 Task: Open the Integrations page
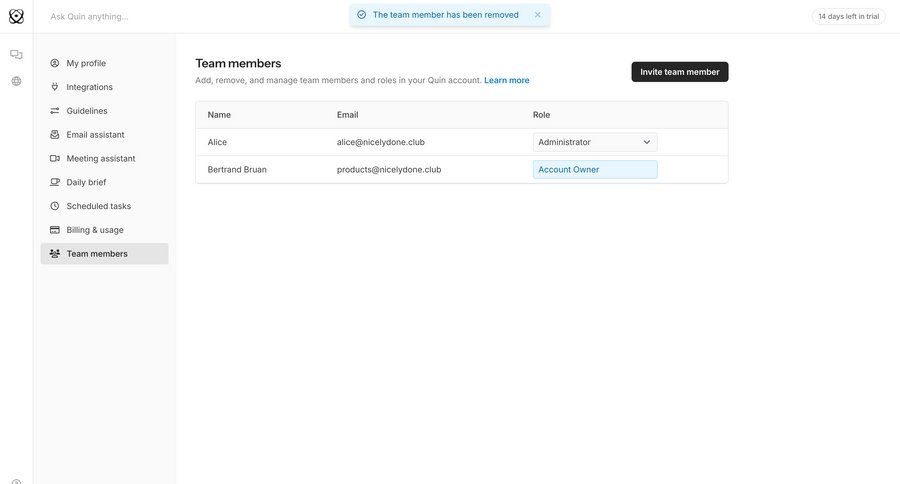pos(104,87)
